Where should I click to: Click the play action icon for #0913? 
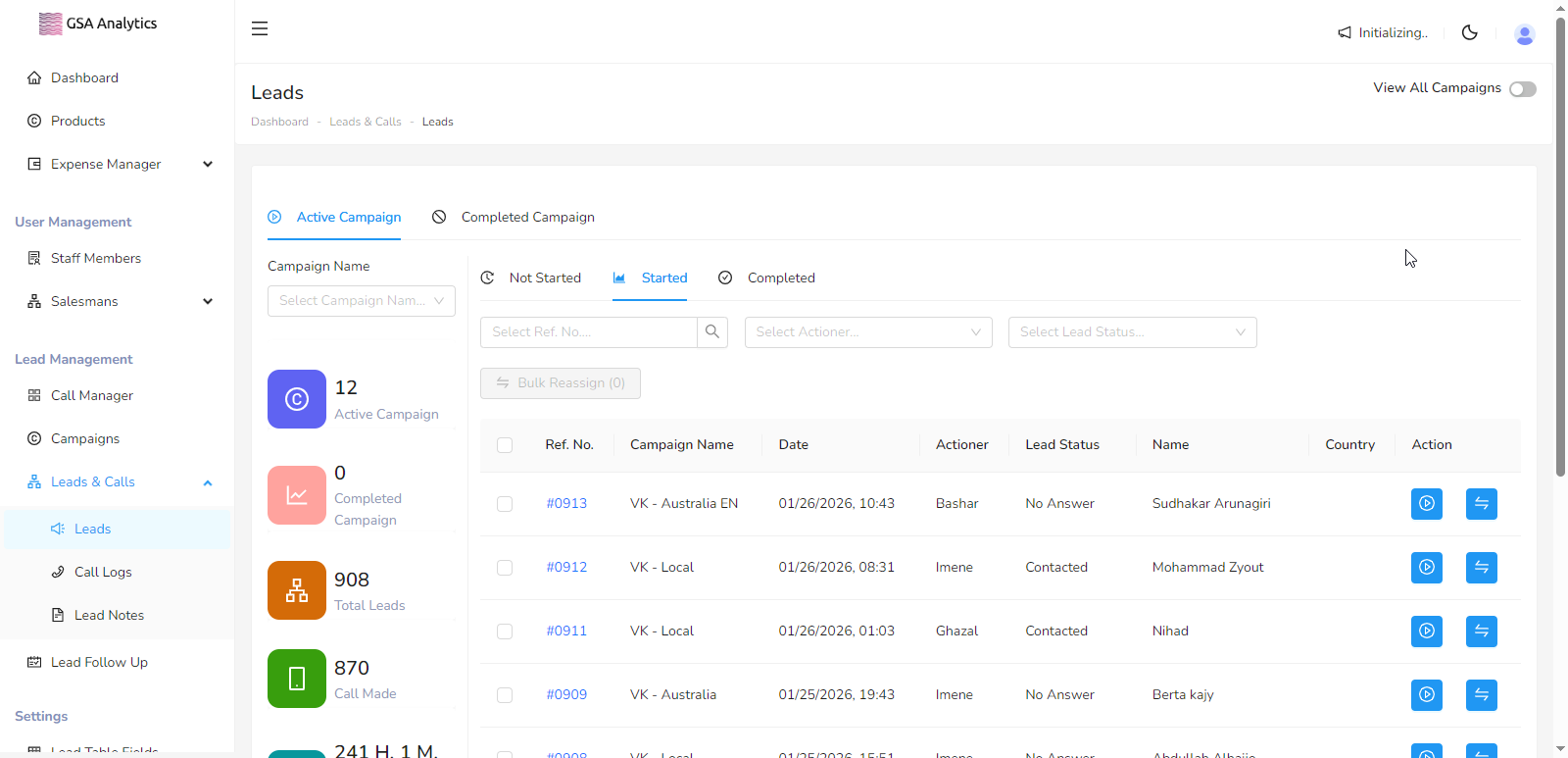pos(1427,504)
